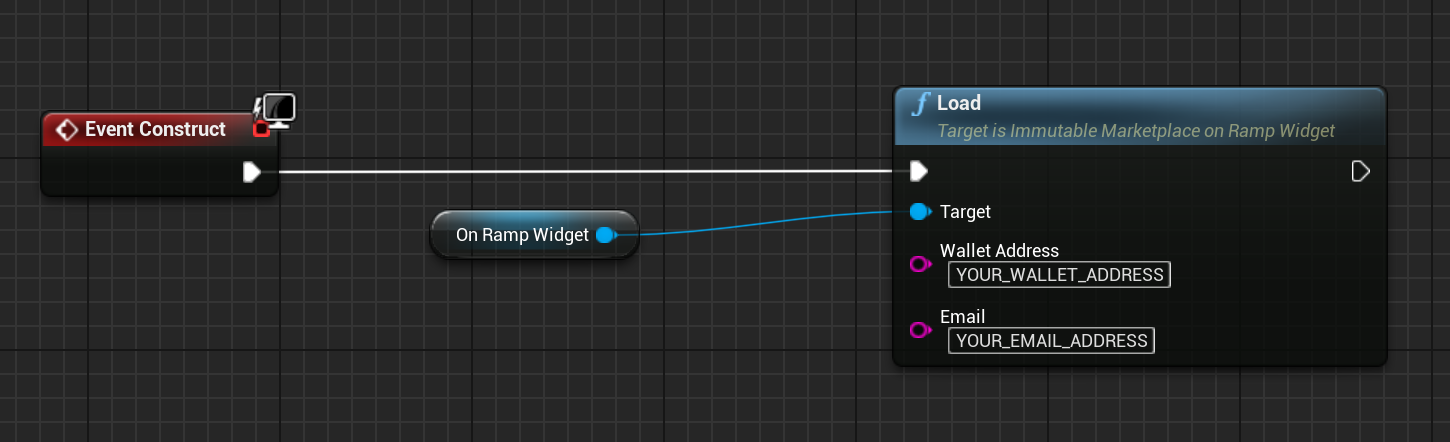Click the Event Construct execution output pin

252,172
